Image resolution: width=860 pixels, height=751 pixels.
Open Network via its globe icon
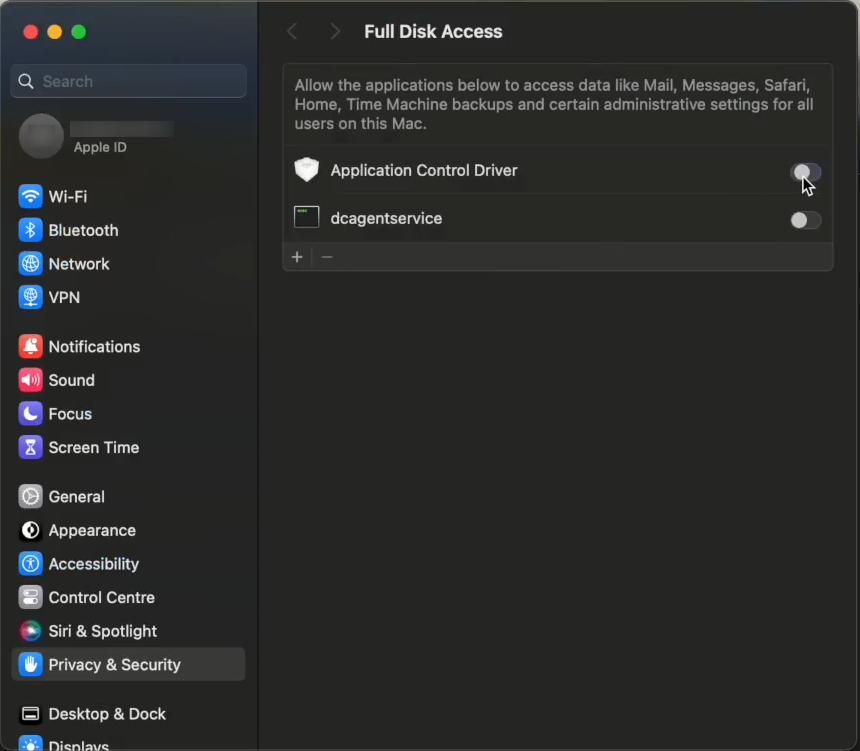pyautogui.click(x=31, y=264)
